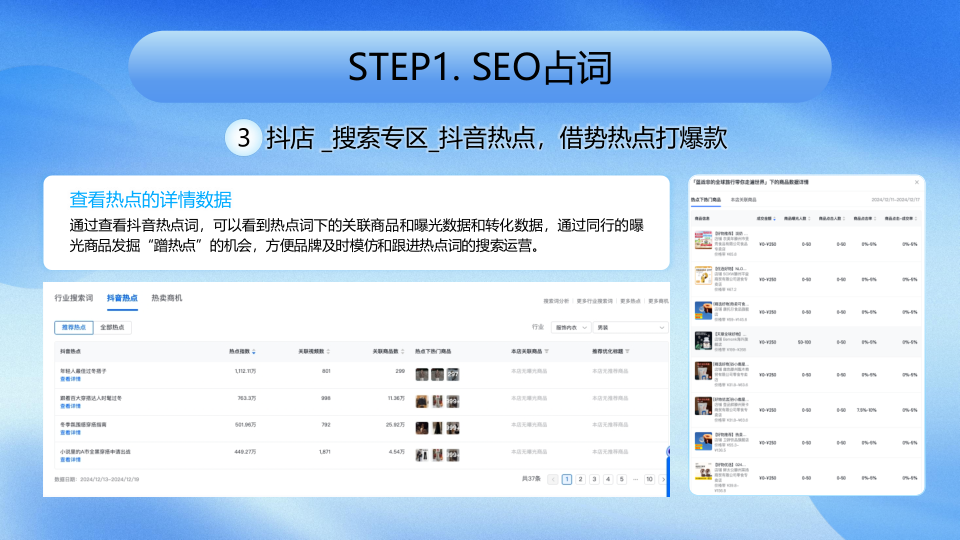Viewport: 960px width, 540px height.
Task: Click the 更多热点 link
Action: coord(630,301)
